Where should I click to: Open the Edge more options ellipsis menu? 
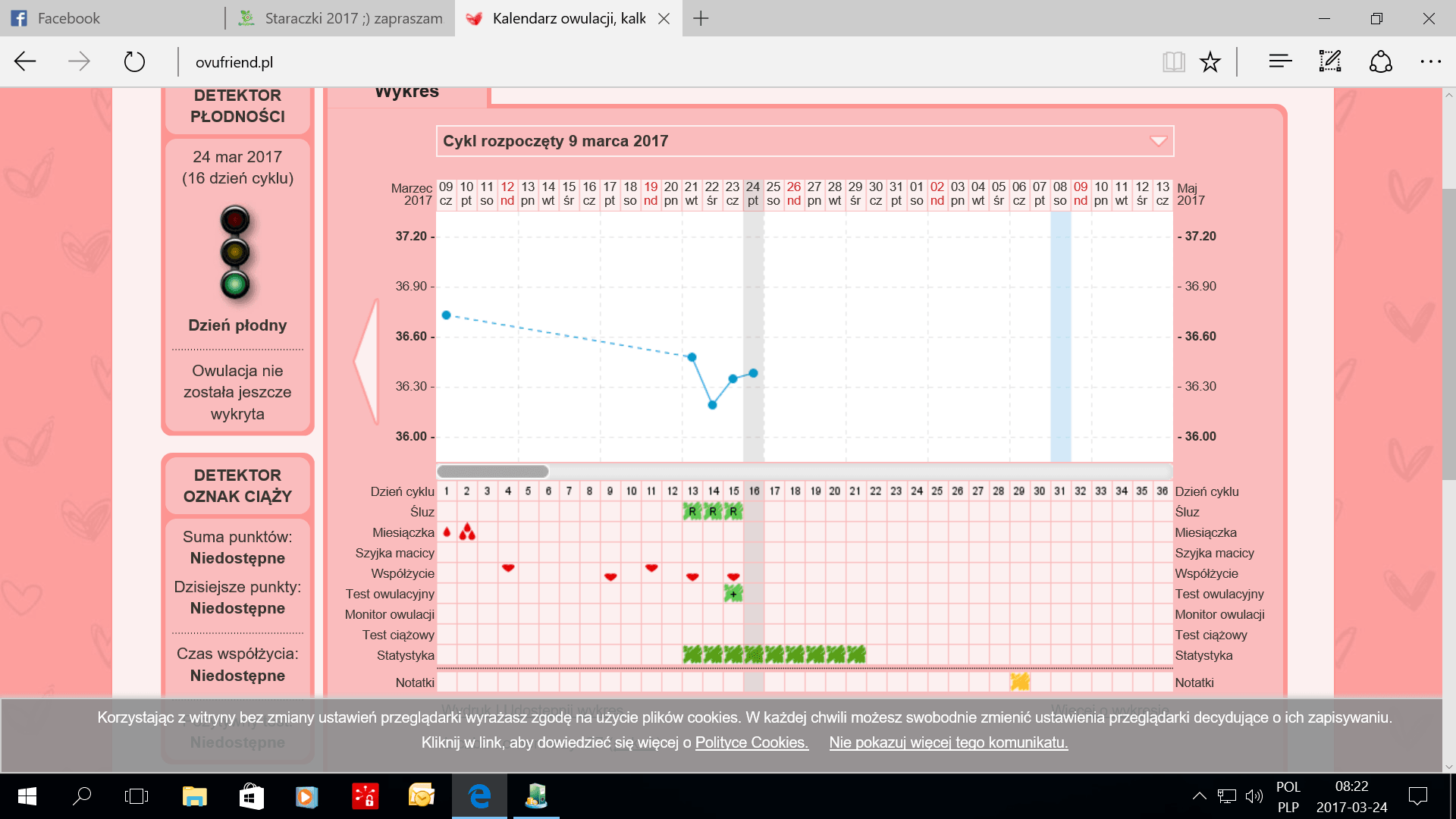pyautogui.click(x=1430, y=61)
